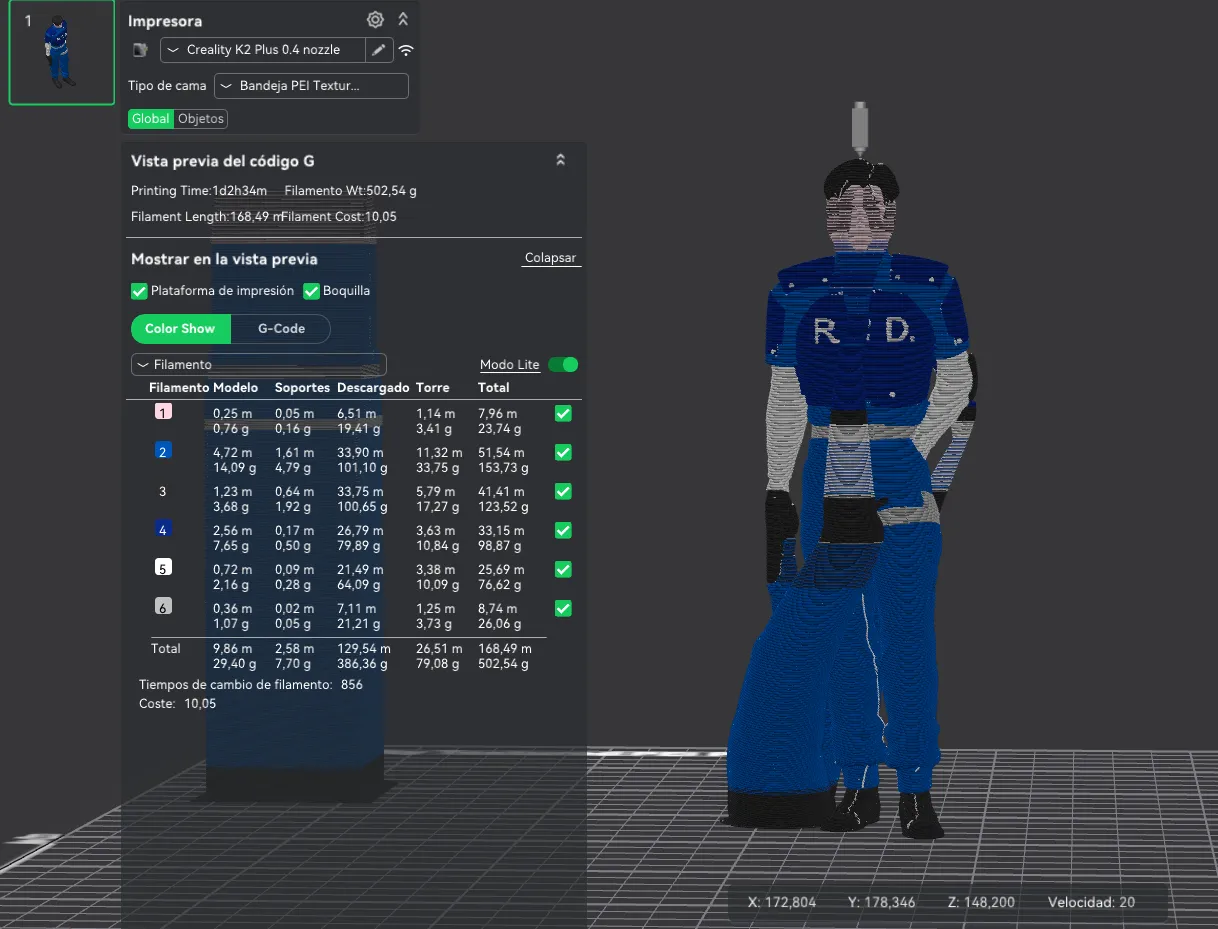Click Printing Time 1d2h34m text

tap(199, 191)
